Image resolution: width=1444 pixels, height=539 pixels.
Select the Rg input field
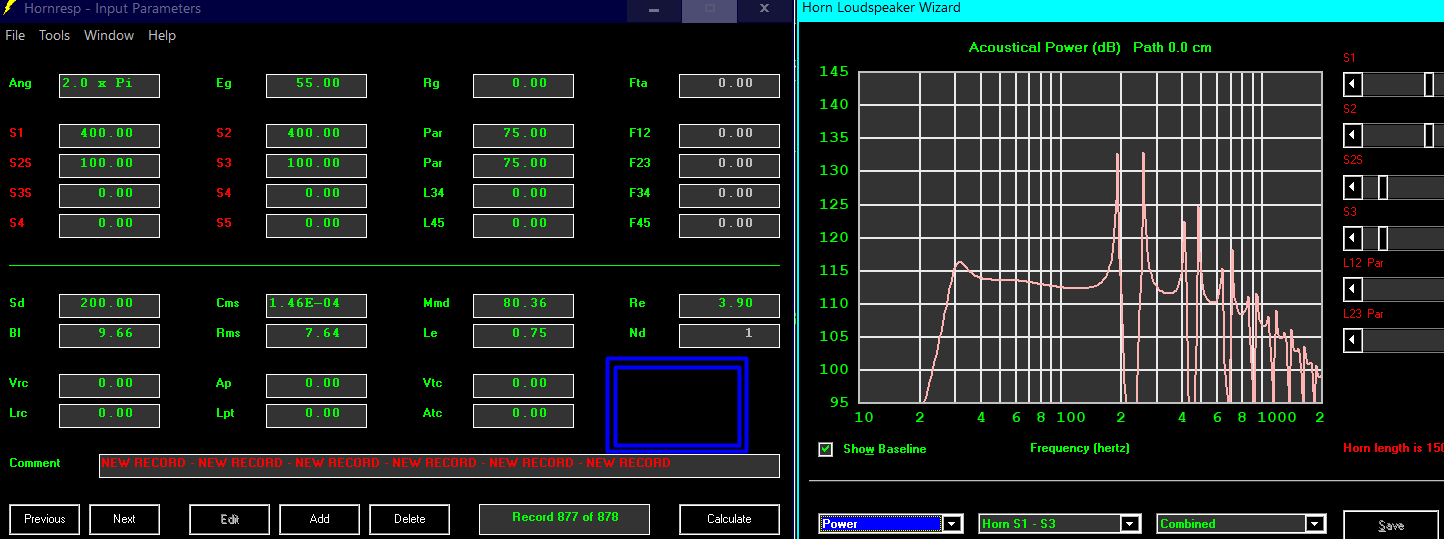(523, 85)
